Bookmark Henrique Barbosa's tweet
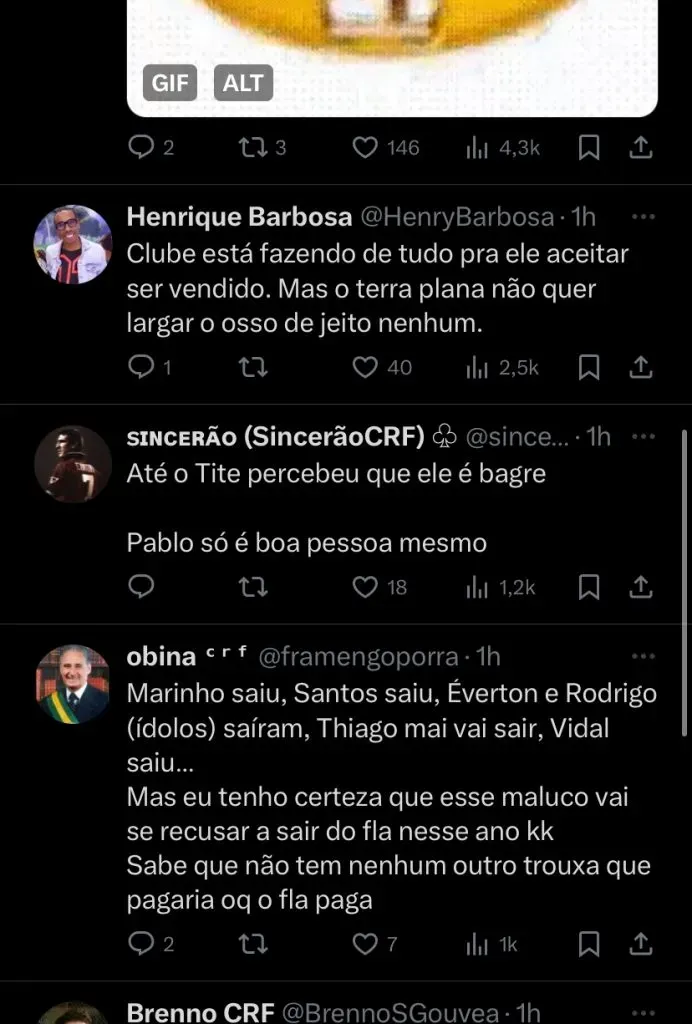 (590, 368)
